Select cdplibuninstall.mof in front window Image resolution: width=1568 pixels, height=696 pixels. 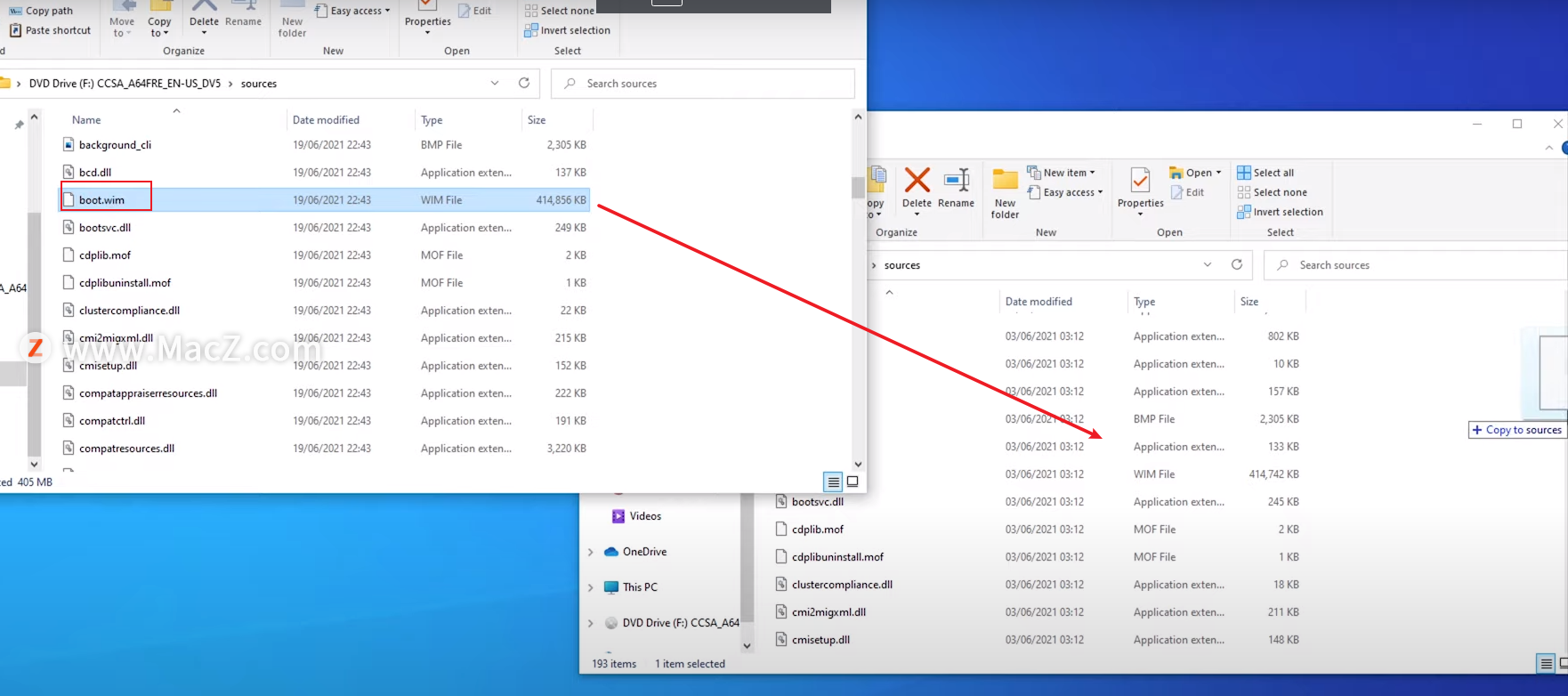coord(125,283)
